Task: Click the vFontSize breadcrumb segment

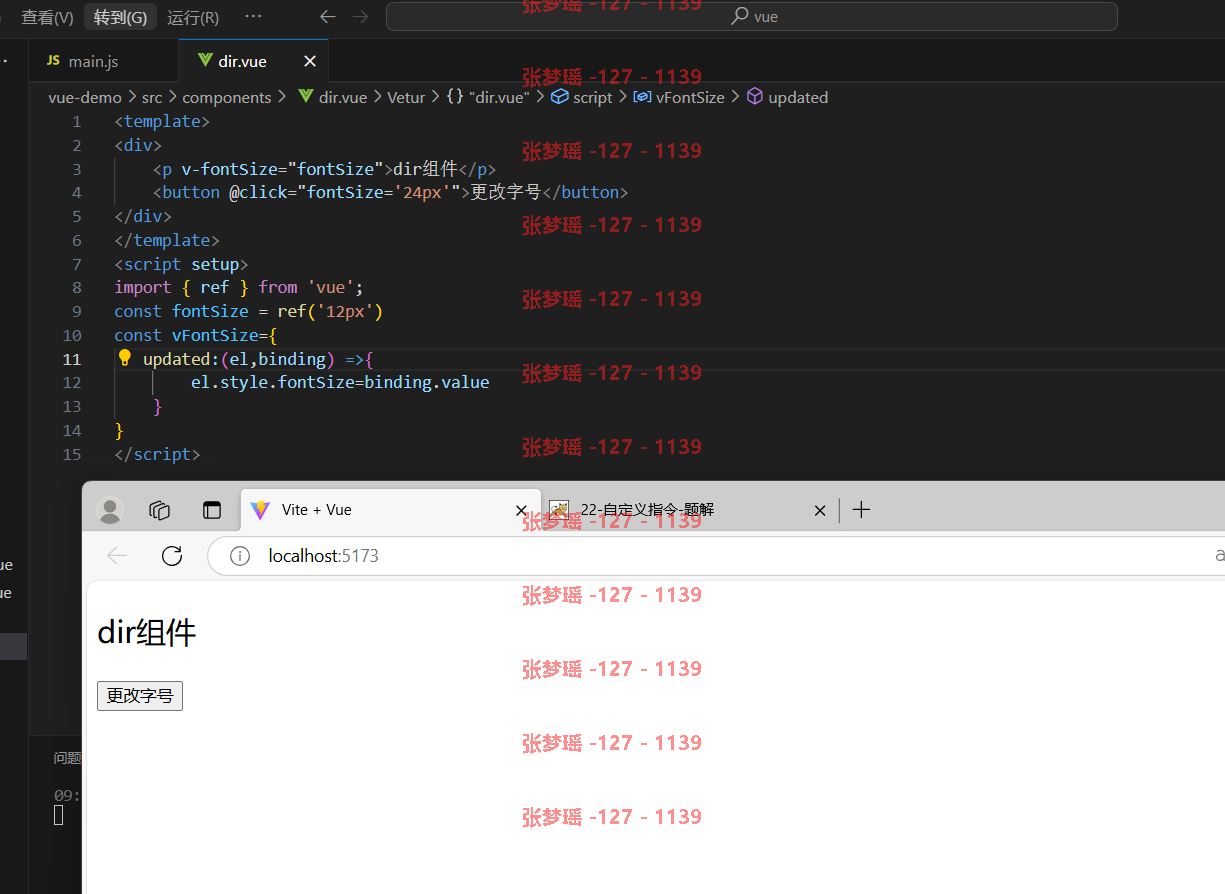Action: point(690,97)
